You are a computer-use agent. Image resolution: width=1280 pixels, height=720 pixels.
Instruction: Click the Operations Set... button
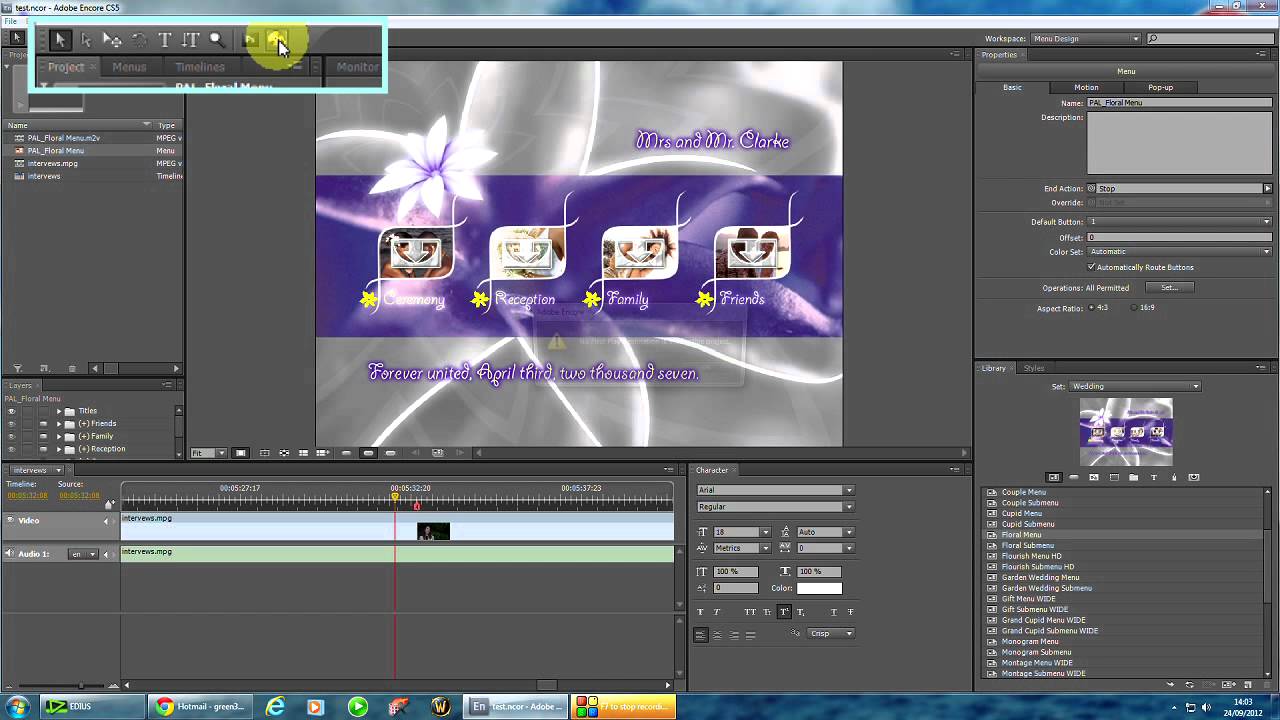coord(1169,288)
